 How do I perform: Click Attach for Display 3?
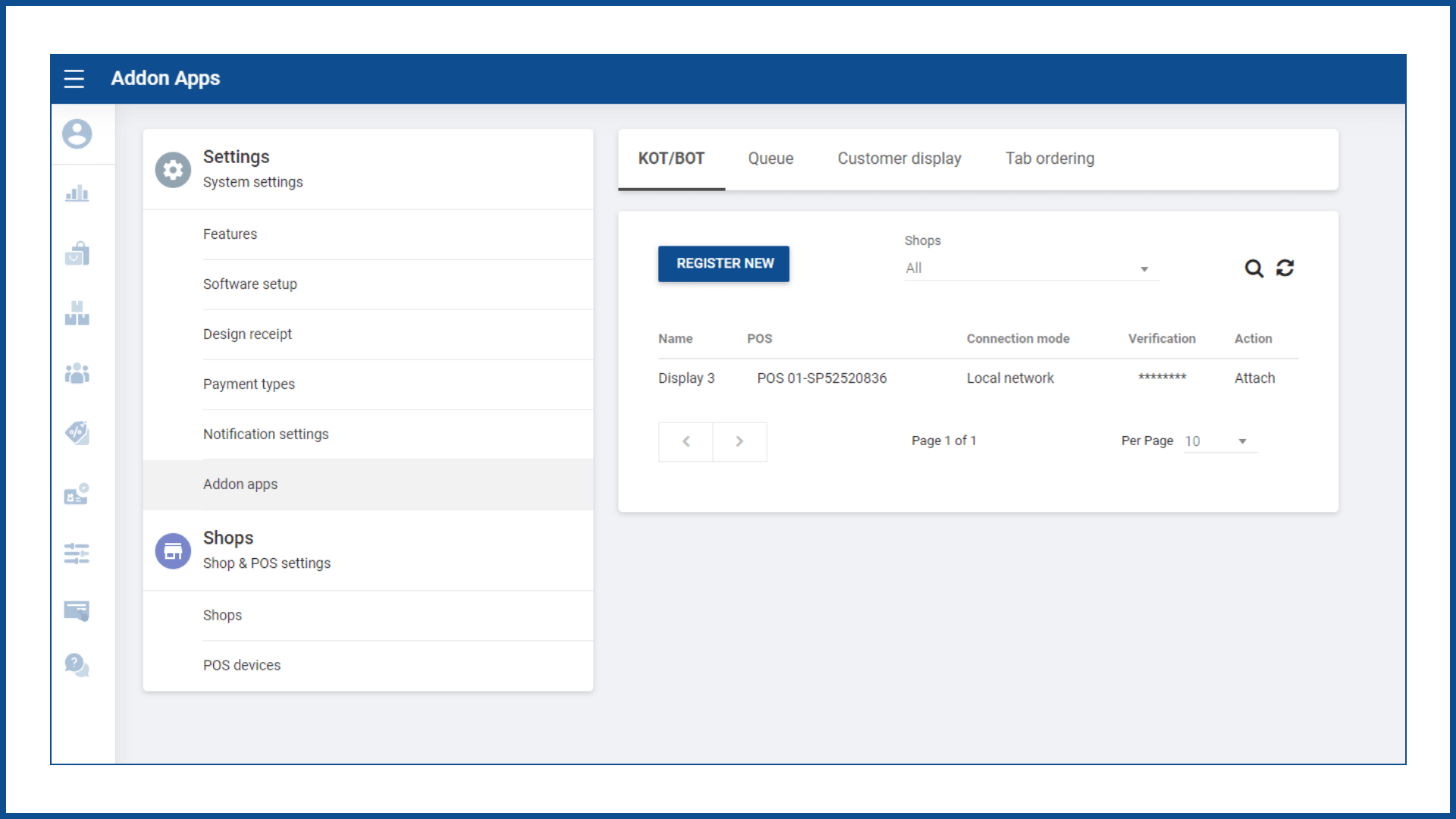pos(1254,378)
